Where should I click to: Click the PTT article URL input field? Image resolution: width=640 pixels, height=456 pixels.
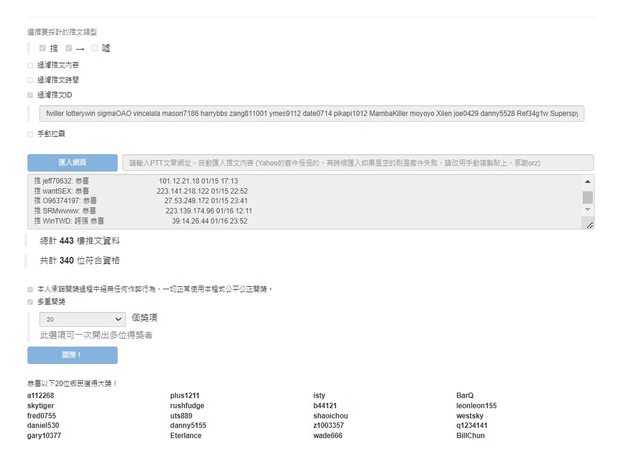[358, 162]
